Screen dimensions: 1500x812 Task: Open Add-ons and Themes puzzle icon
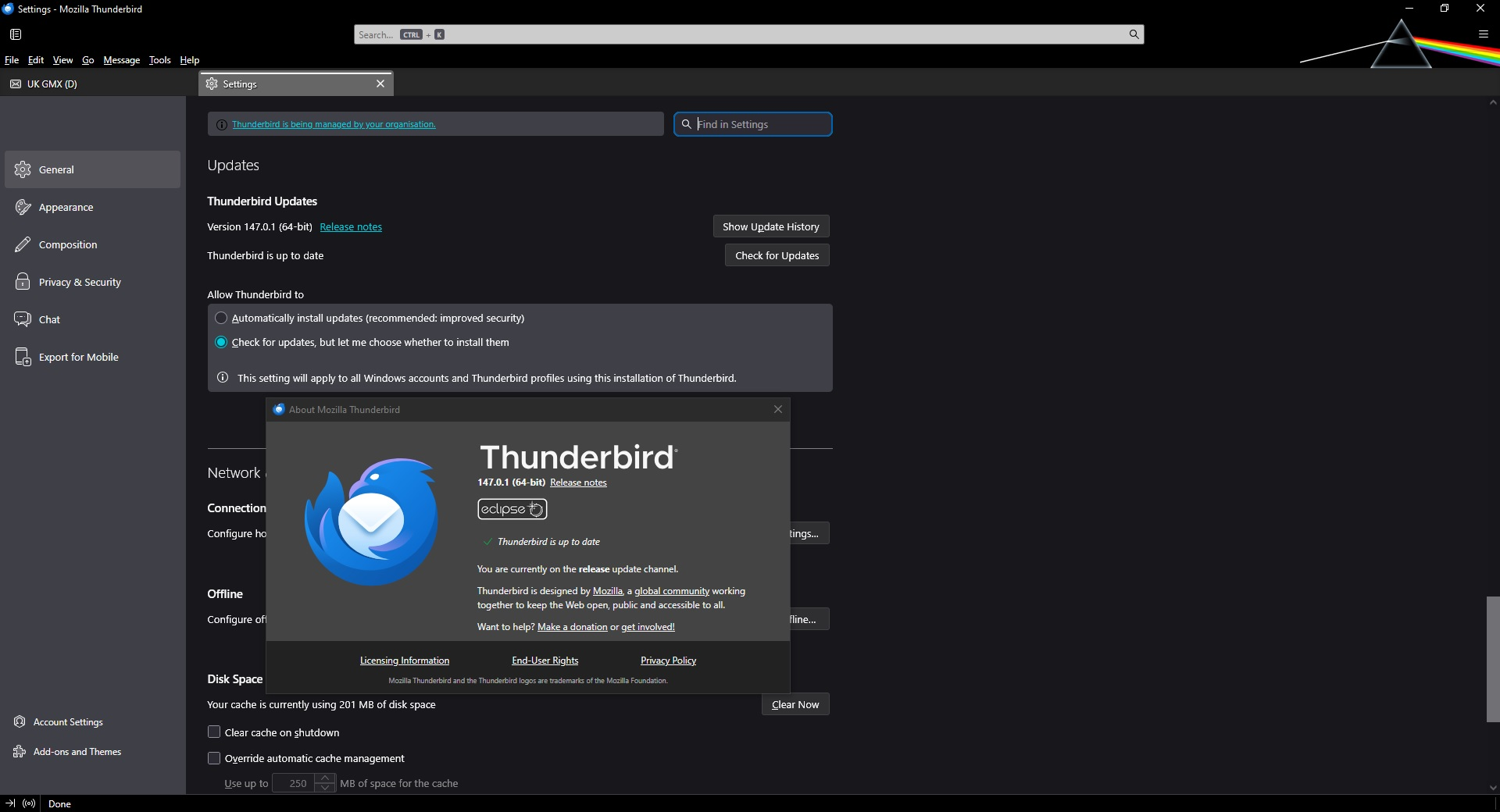pyautogui.click(x=20, y=752)
